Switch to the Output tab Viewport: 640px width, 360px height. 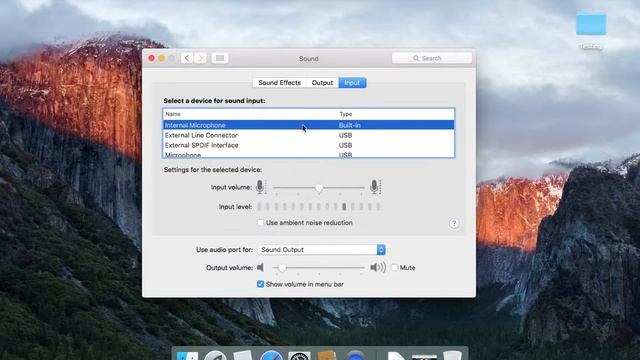tap(322, 83)
